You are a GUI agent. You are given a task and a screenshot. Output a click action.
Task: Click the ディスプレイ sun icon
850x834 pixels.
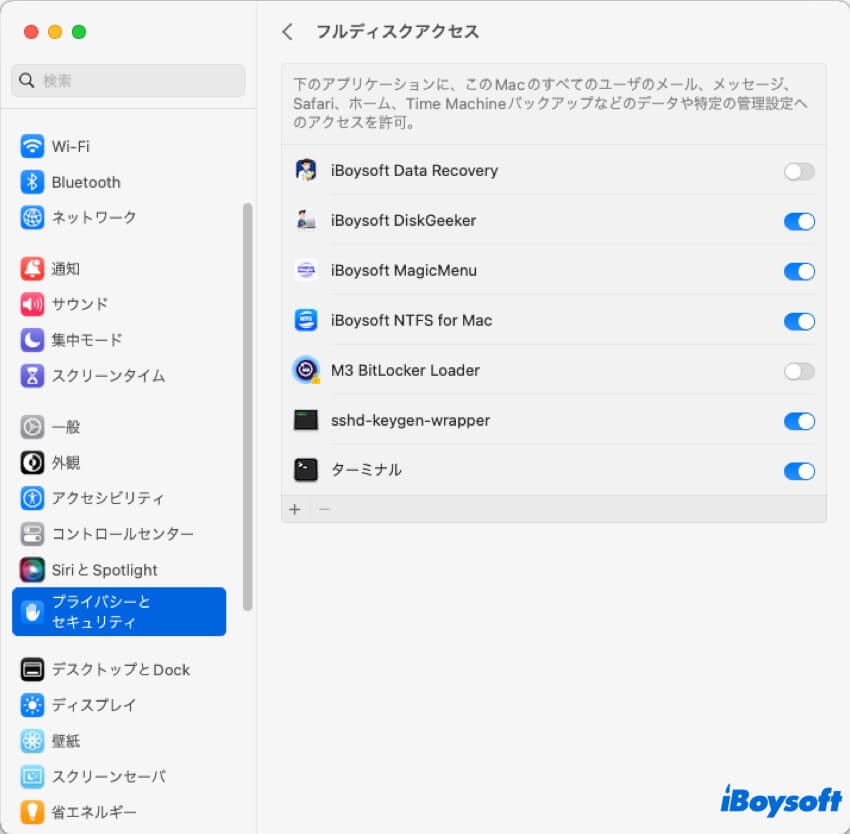click(32, 705)
